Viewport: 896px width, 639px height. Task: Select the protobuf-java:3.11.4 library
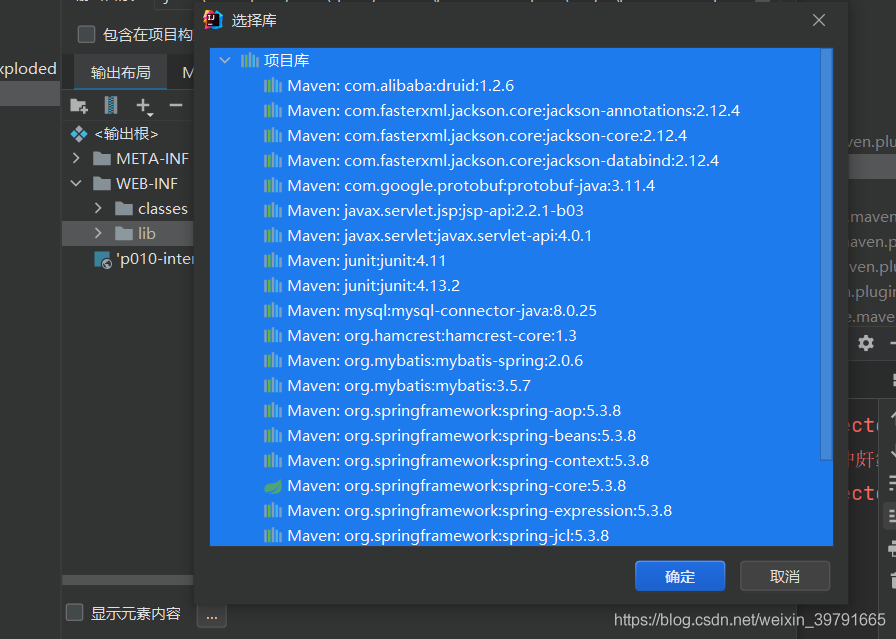coord(471,186)
